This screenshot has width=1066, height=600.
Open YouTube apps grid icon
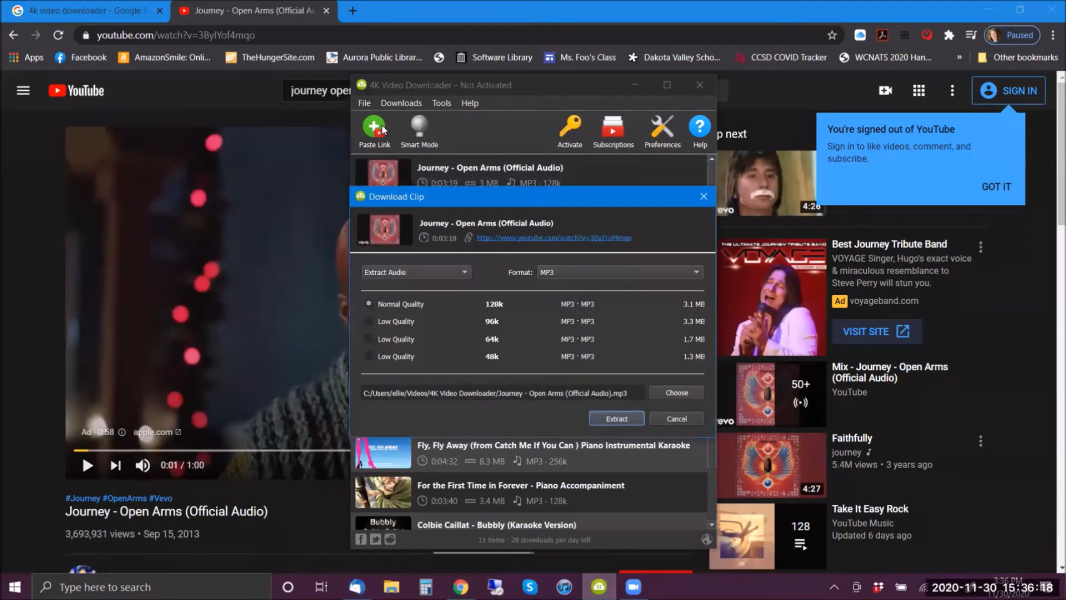(x=918, y=90)
